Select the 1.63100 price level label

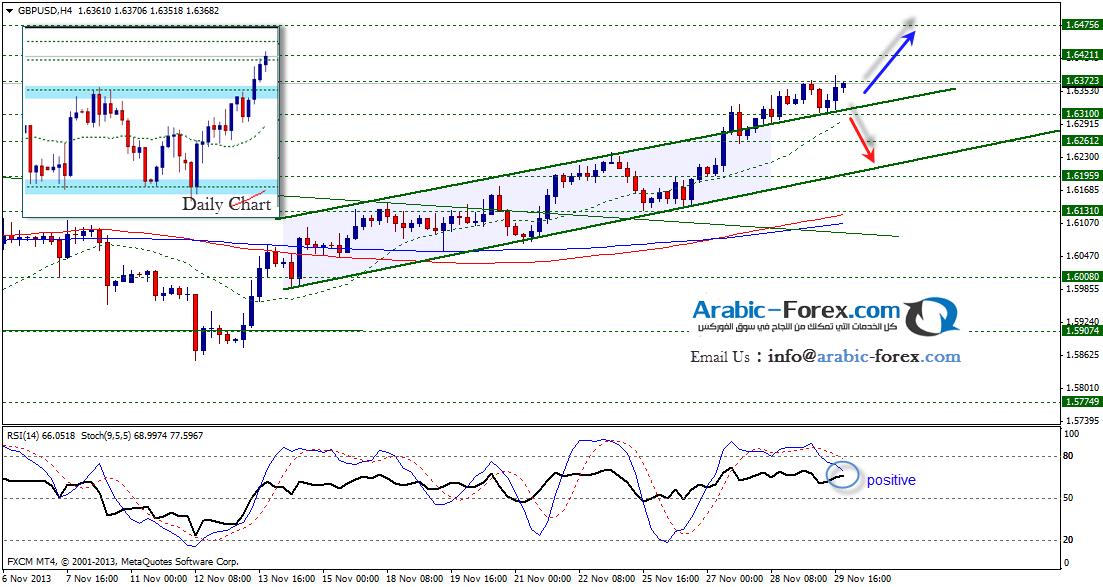coord(1082,113)
